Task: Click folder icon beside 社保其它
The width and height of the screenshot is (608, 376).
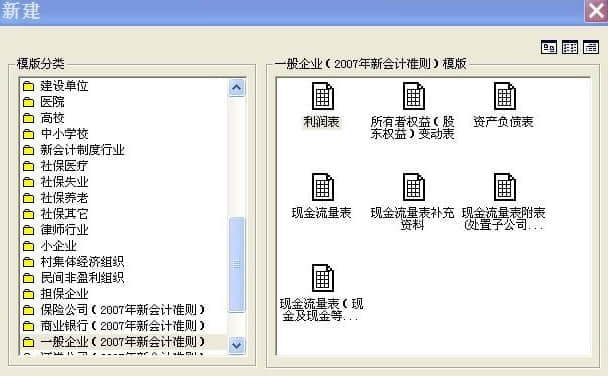Action: (28, 214)
